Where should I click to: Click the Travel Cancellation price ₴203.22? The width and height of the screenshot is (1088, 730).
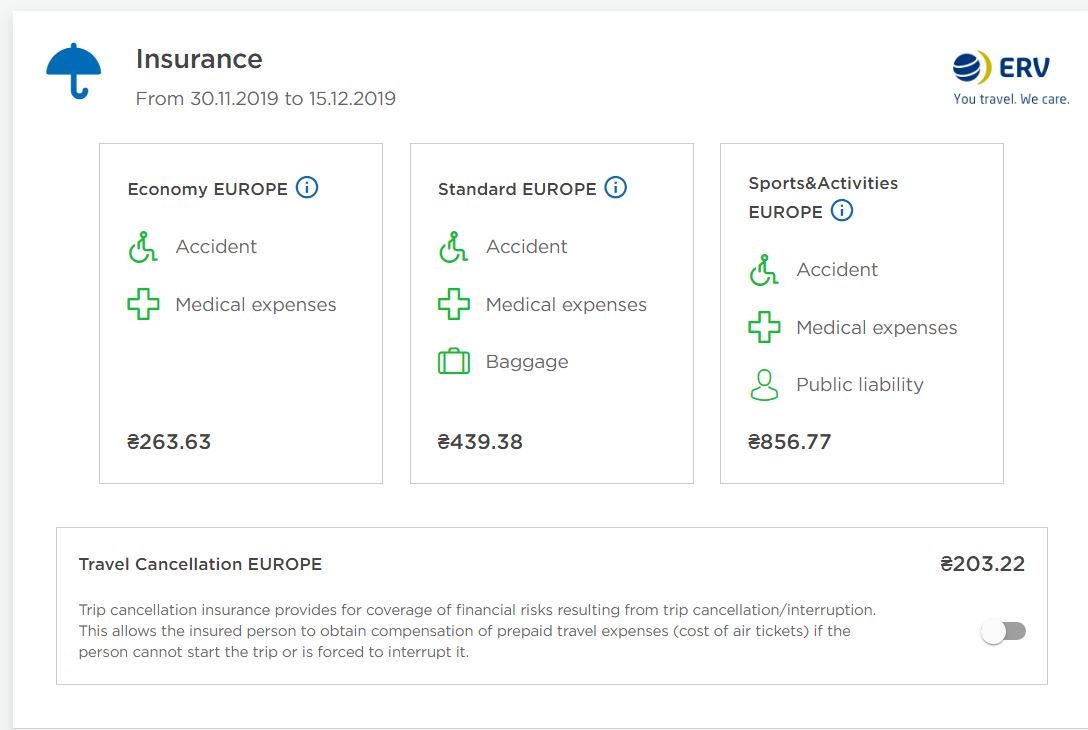[982, 564]
